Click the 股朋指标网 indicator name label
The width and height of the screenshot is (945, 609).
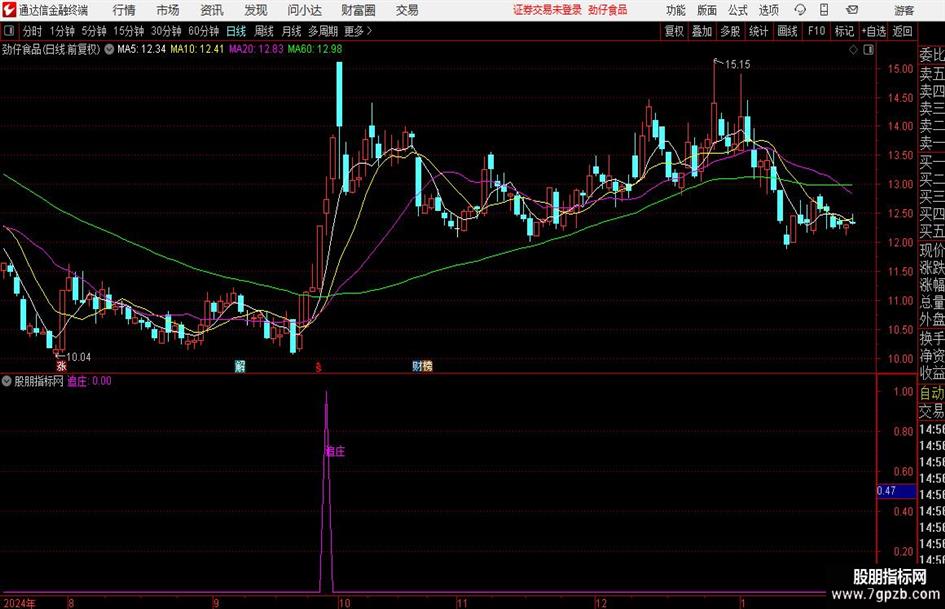(x=39, y=381)
